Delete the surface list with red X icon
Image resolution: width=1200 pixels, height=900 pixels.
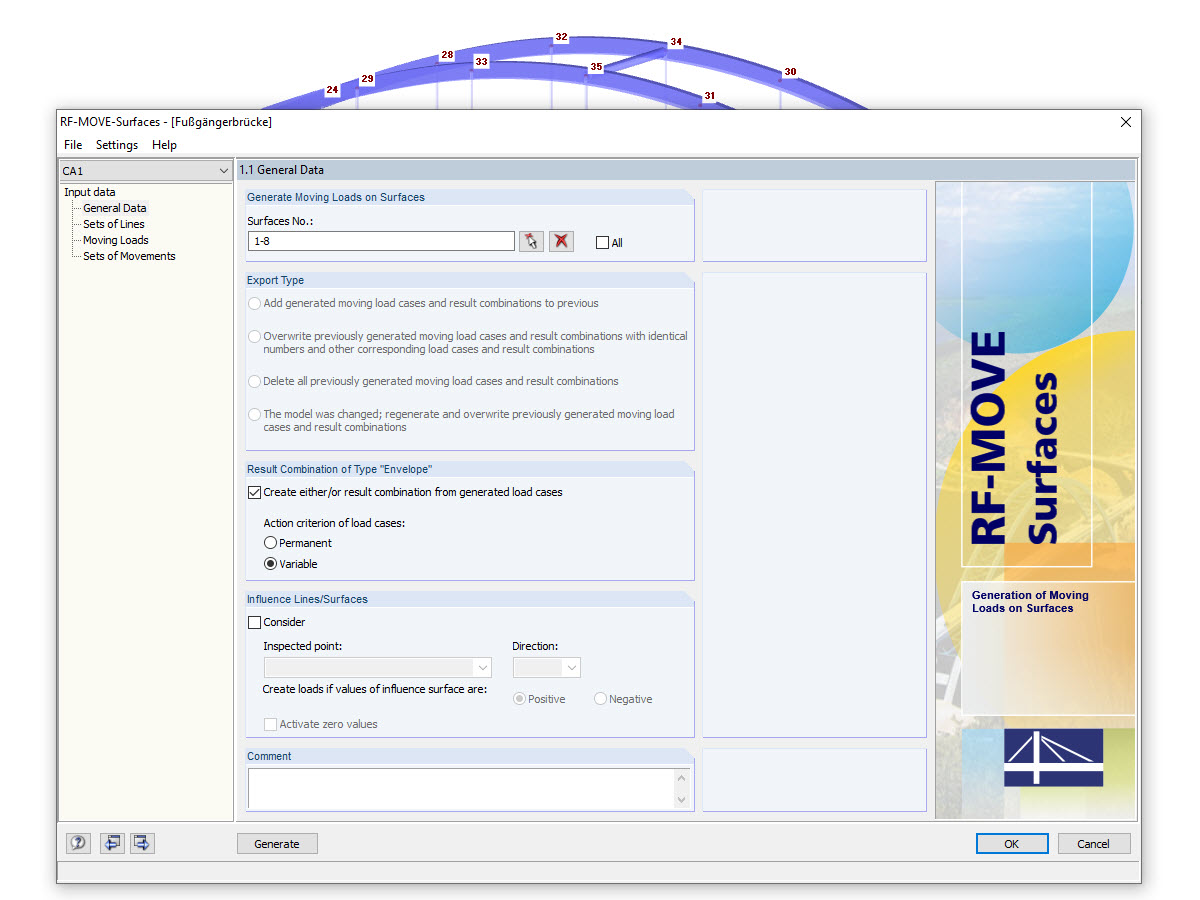point(561,241)
